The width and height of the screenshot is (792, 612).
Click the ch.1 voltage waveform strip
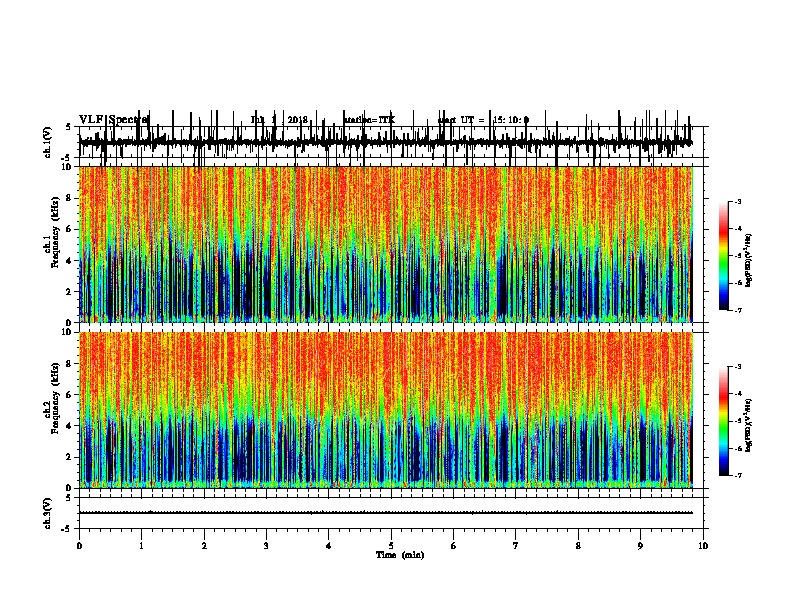click(x=386, y=142)
